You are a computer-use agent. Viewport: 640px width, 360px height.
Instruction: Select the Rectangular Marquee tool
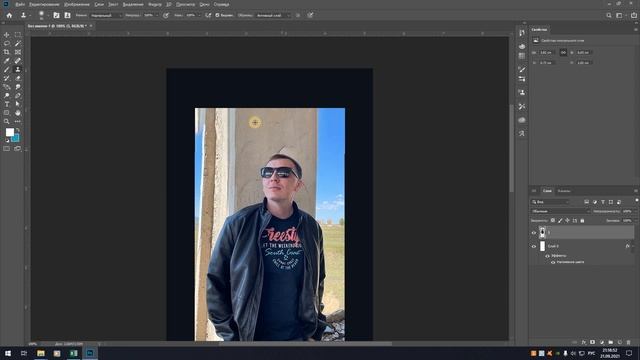(x=18, y=35)
